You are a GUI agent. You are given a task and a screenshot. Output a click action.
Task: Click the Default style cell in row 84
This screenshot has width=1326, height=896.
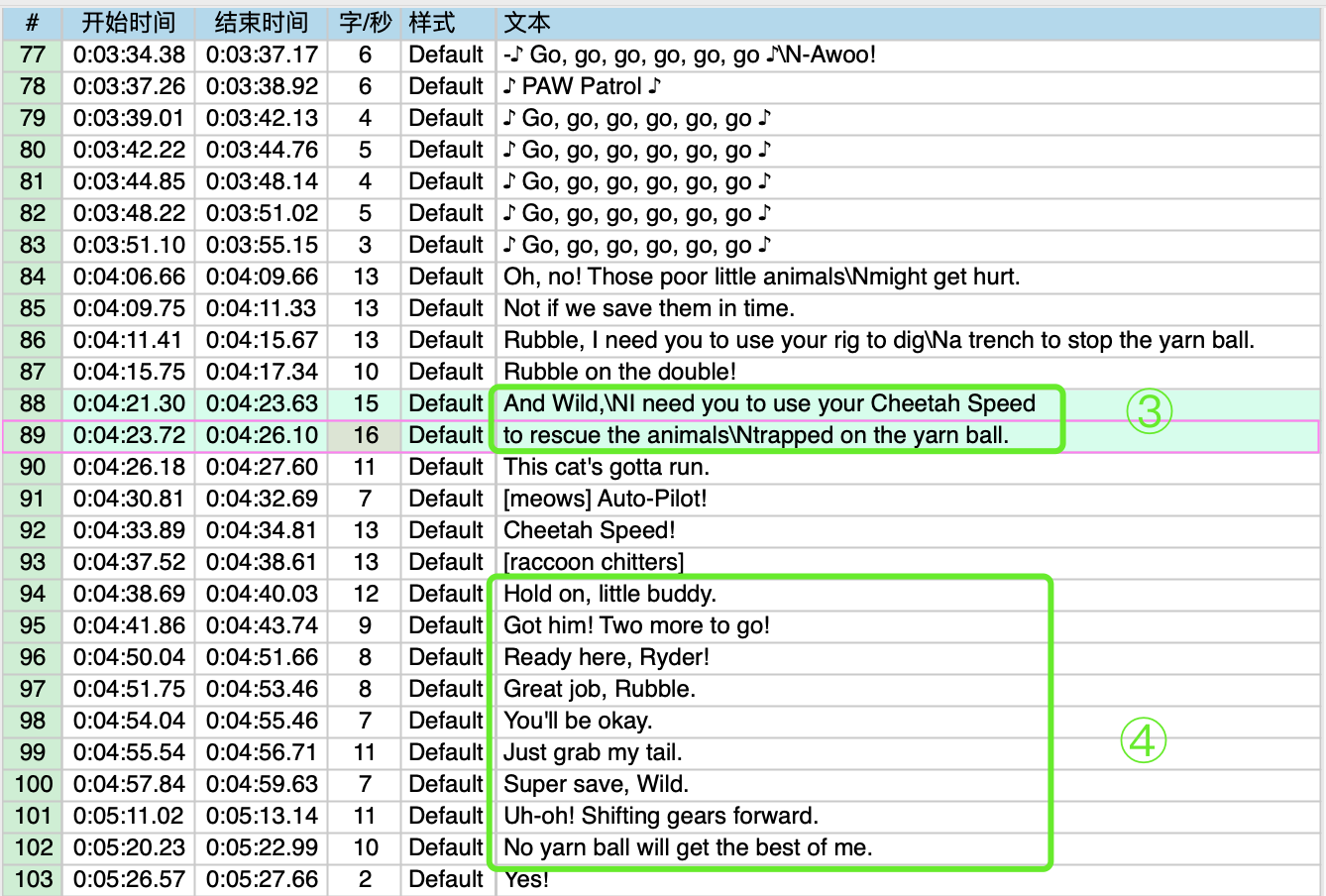(x=446, y=277)
